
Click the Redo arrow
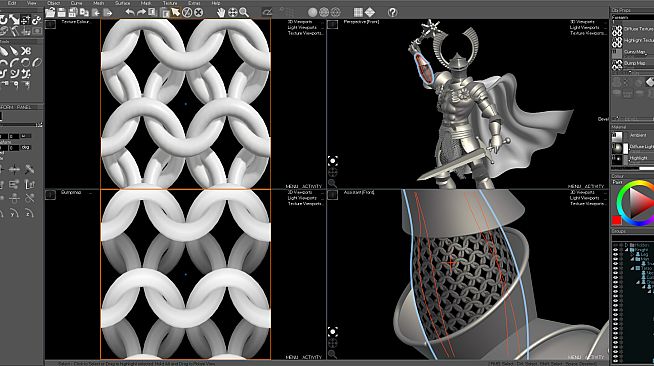click(141, 13)
